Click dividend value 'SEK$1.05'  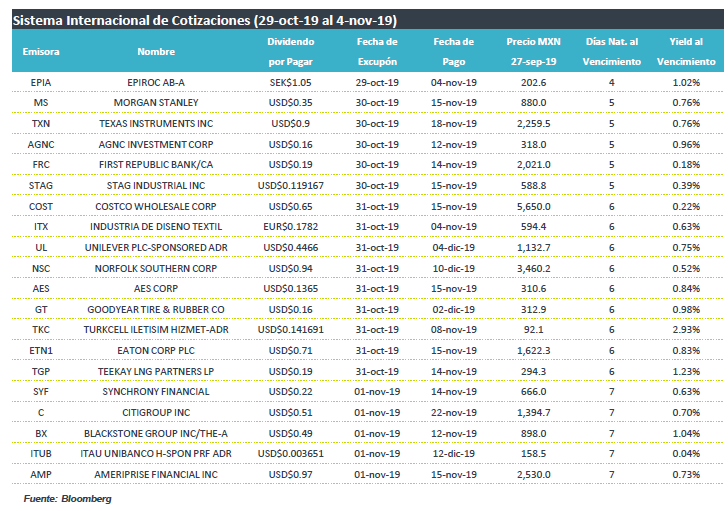pyautogui.click(x=291, y=83)
